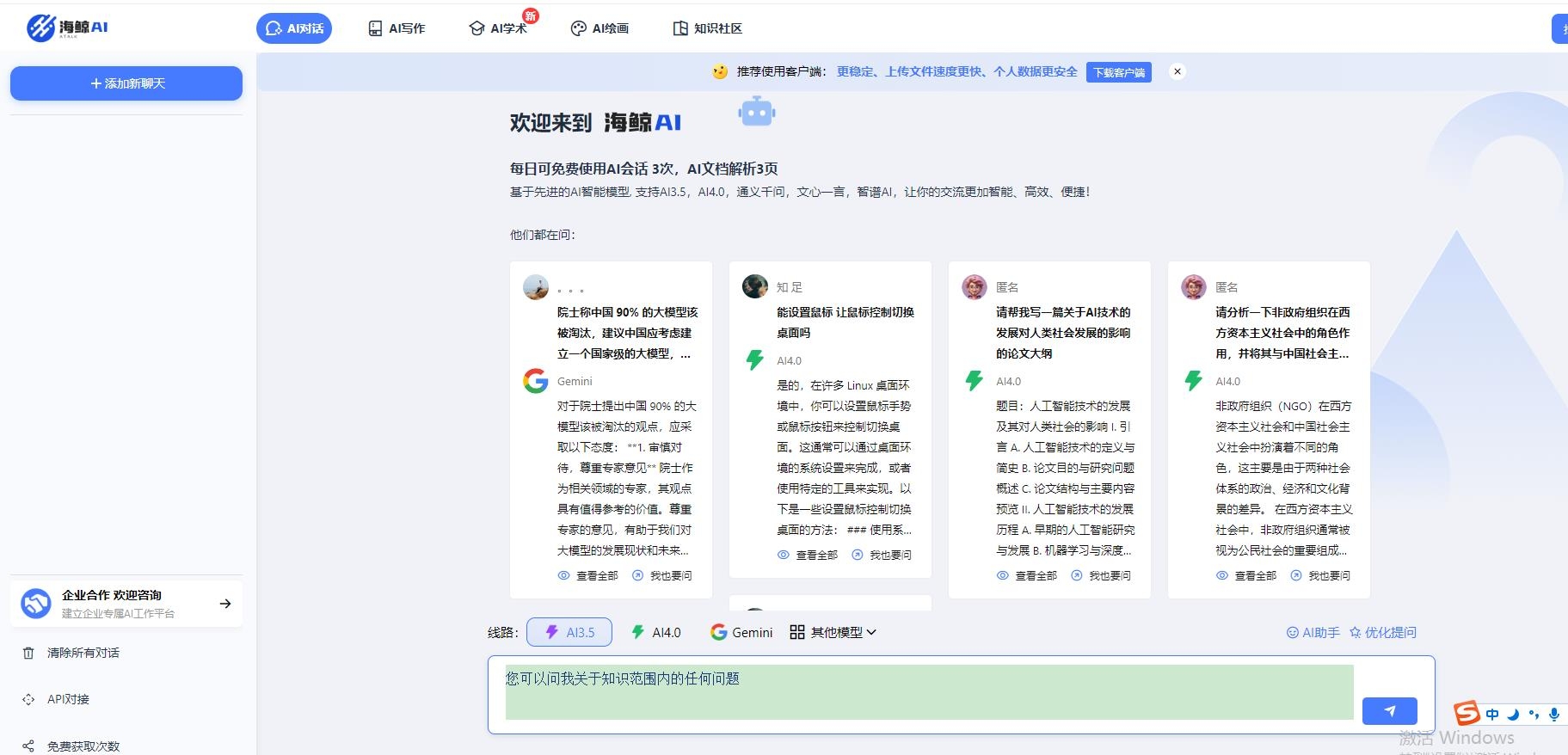Screen dimensions: 1568x755
Task: Click 查看全部 in the 知足 card
Action: click(x=808, y=555)
